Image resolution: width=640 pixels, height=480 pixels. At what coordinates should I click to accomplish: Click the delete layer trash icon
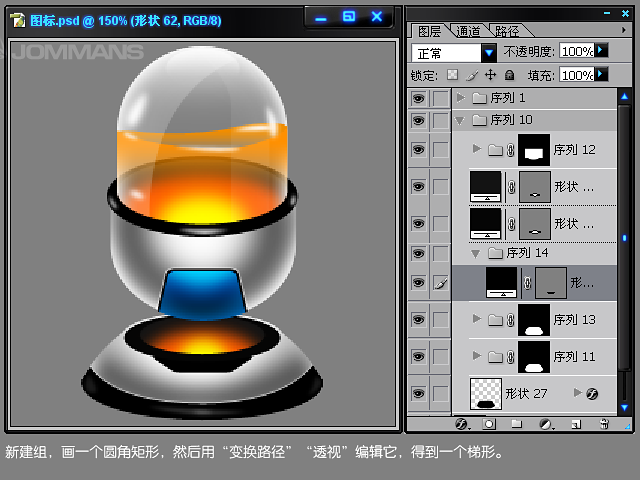pos(604,424)
